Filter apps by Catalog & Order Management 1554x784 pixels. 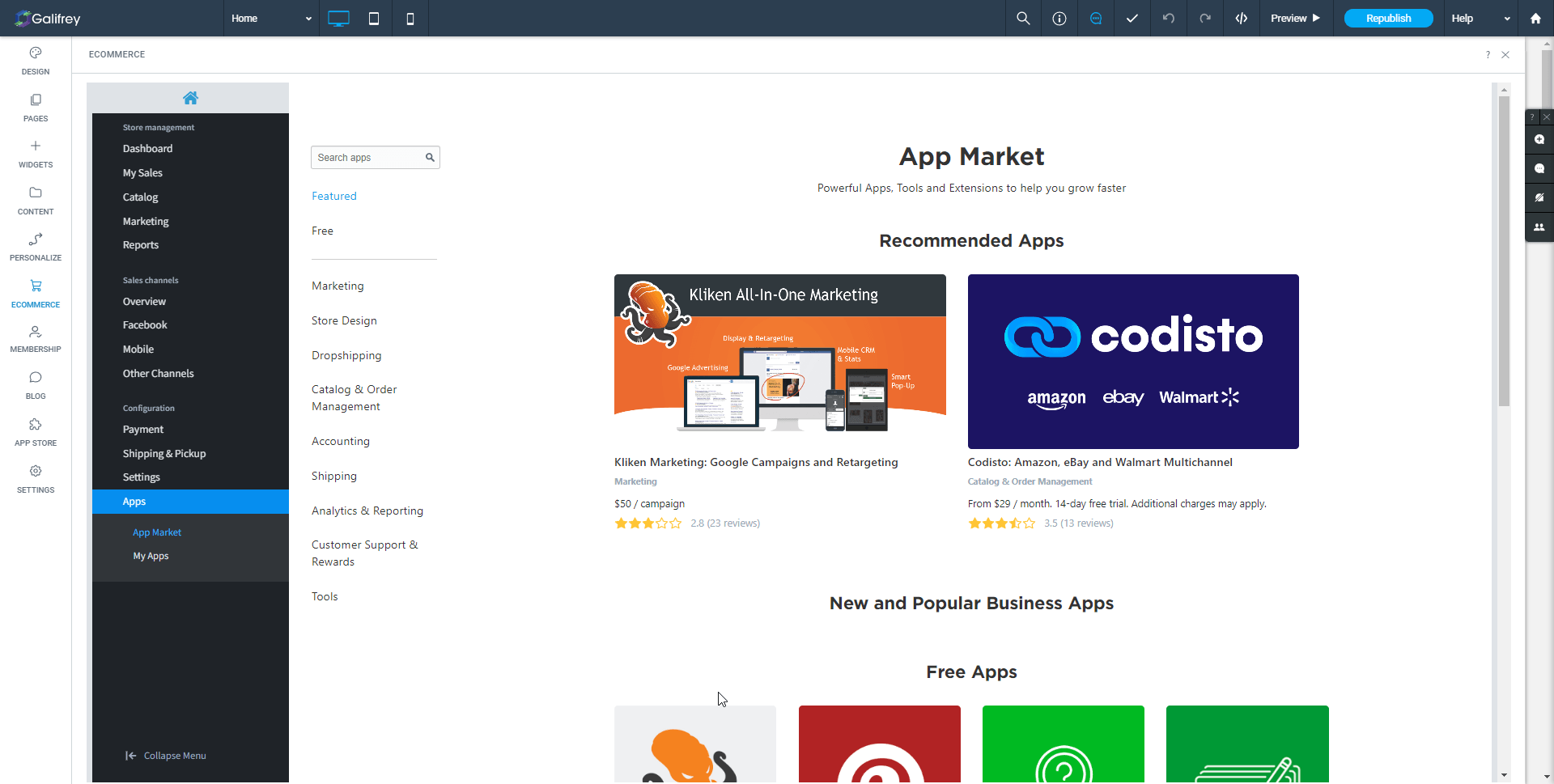point(355,398)
